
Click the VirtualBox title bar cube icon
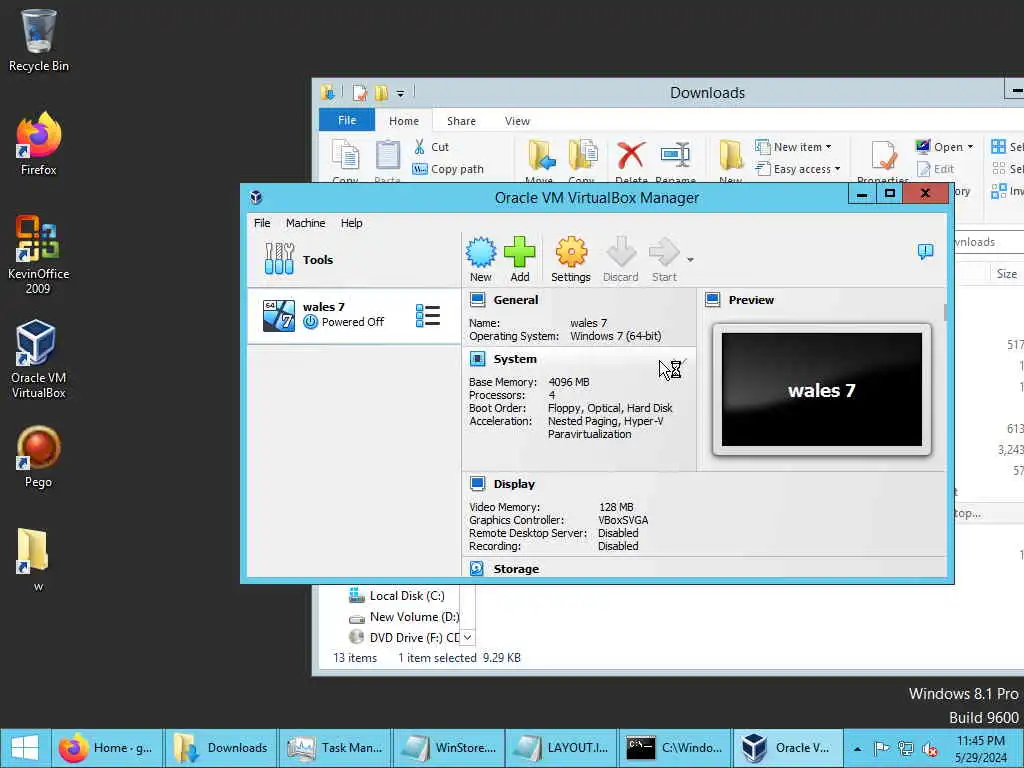coord(256,197)
